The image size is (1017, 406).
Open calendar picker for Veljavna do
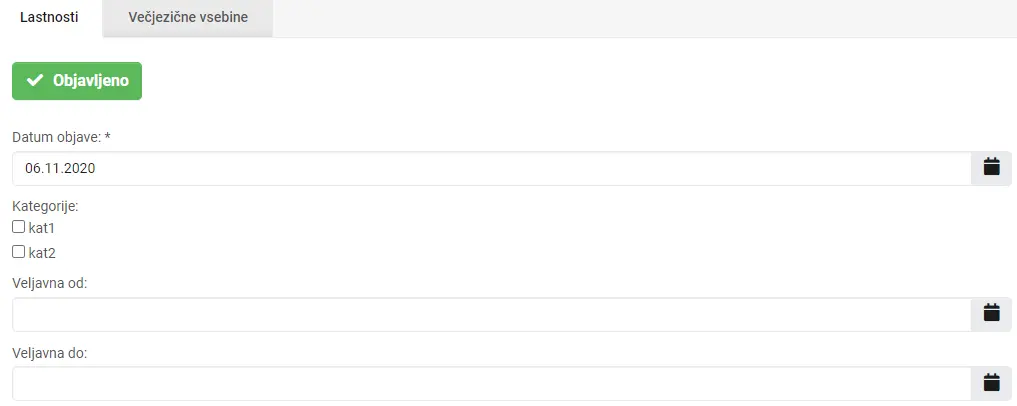click(991, 383)
